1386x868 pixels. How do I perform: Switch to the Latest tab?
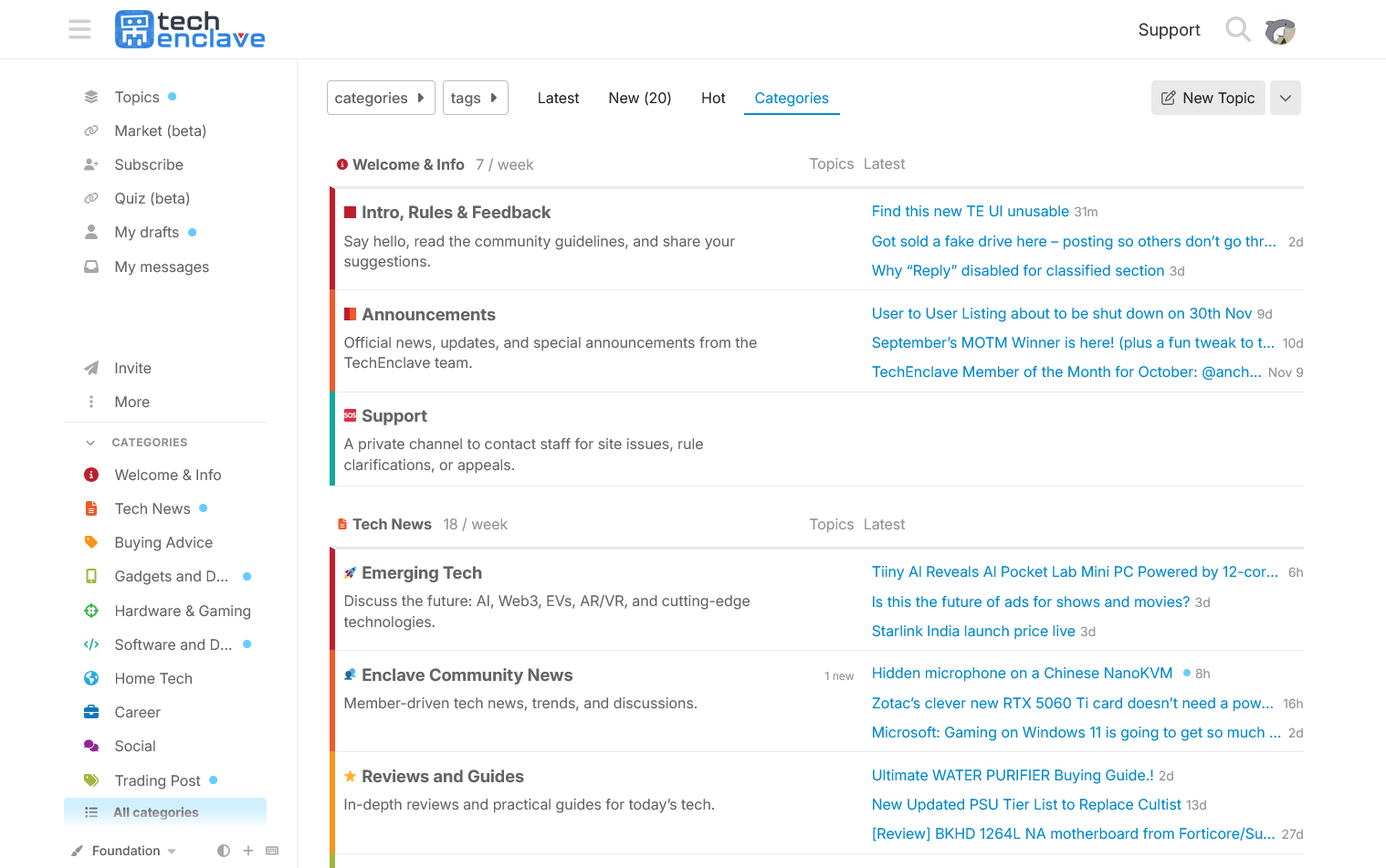(x=558, y=98)
